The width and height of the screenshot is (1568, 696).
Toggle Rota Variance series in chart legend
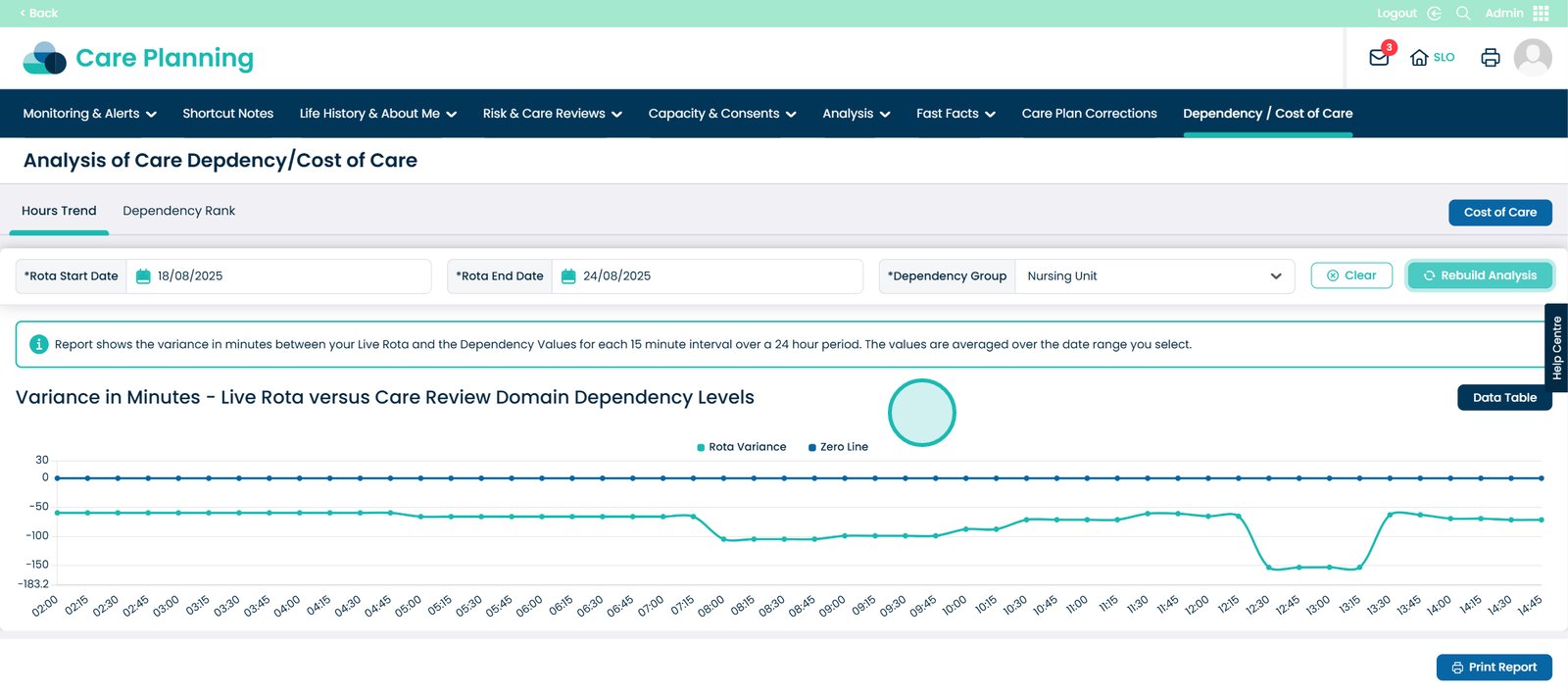(x=741, y=447)
